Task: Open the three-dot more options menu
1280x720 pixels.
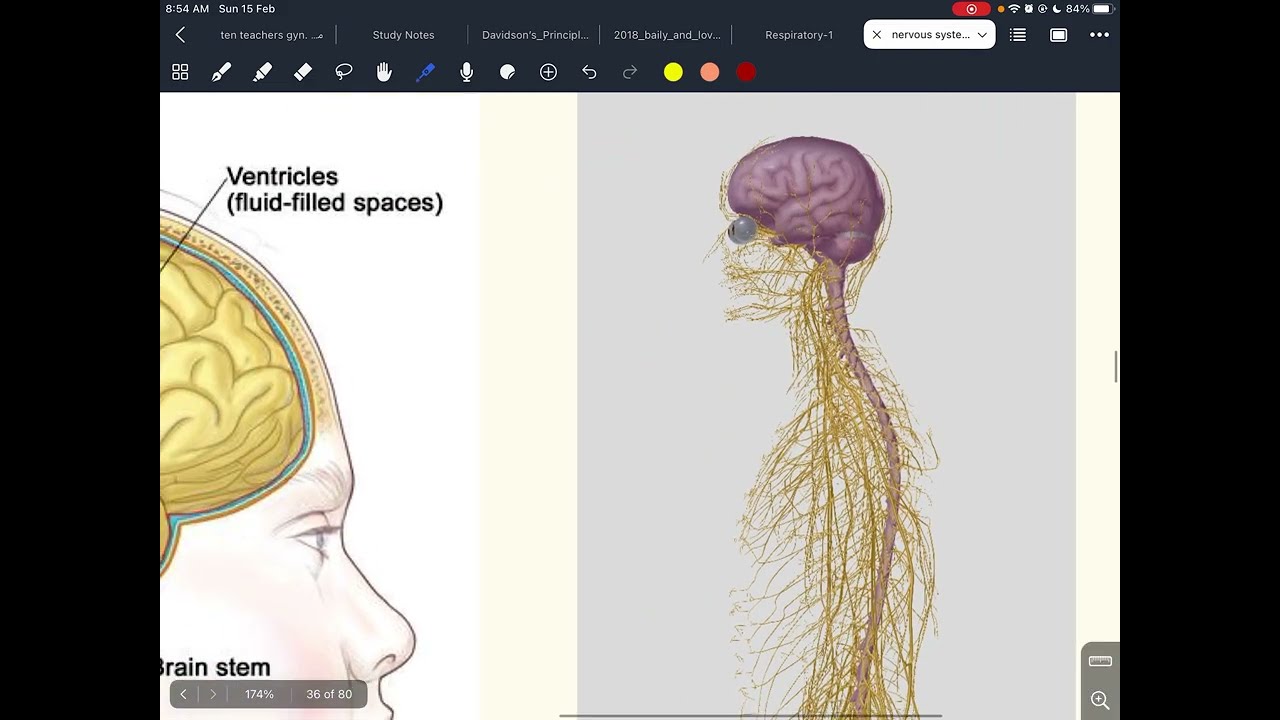Action: click(x=1099, y=35)
